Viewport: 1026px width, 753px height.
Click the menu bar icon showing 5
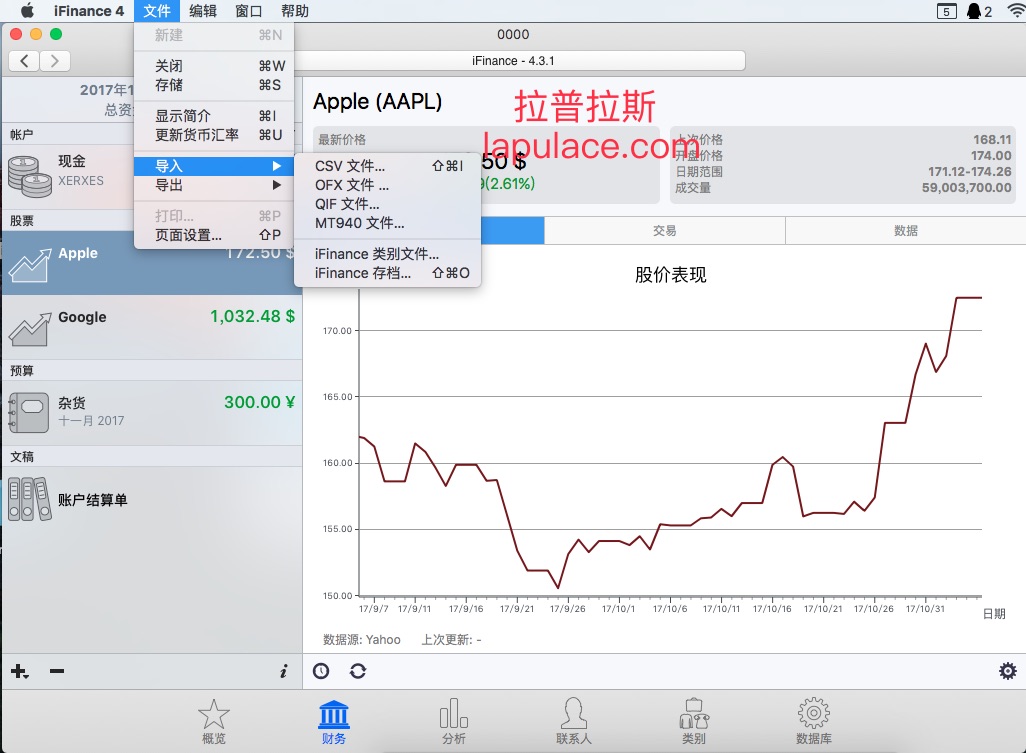pos(946,11)
